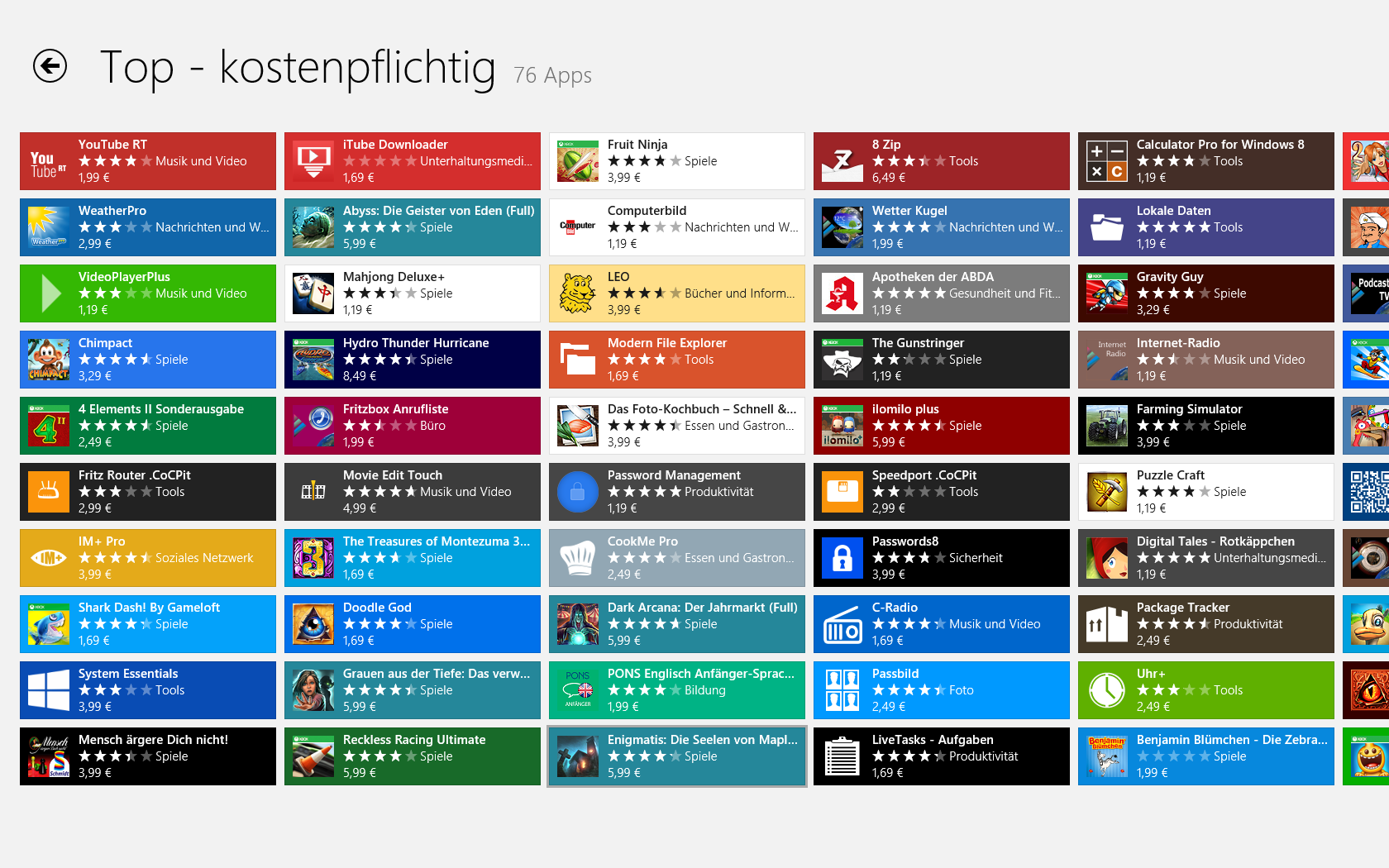The image size is (1389, 868).
Task: Open the Gravity Guy app tile
Action: click(1206, 293)
